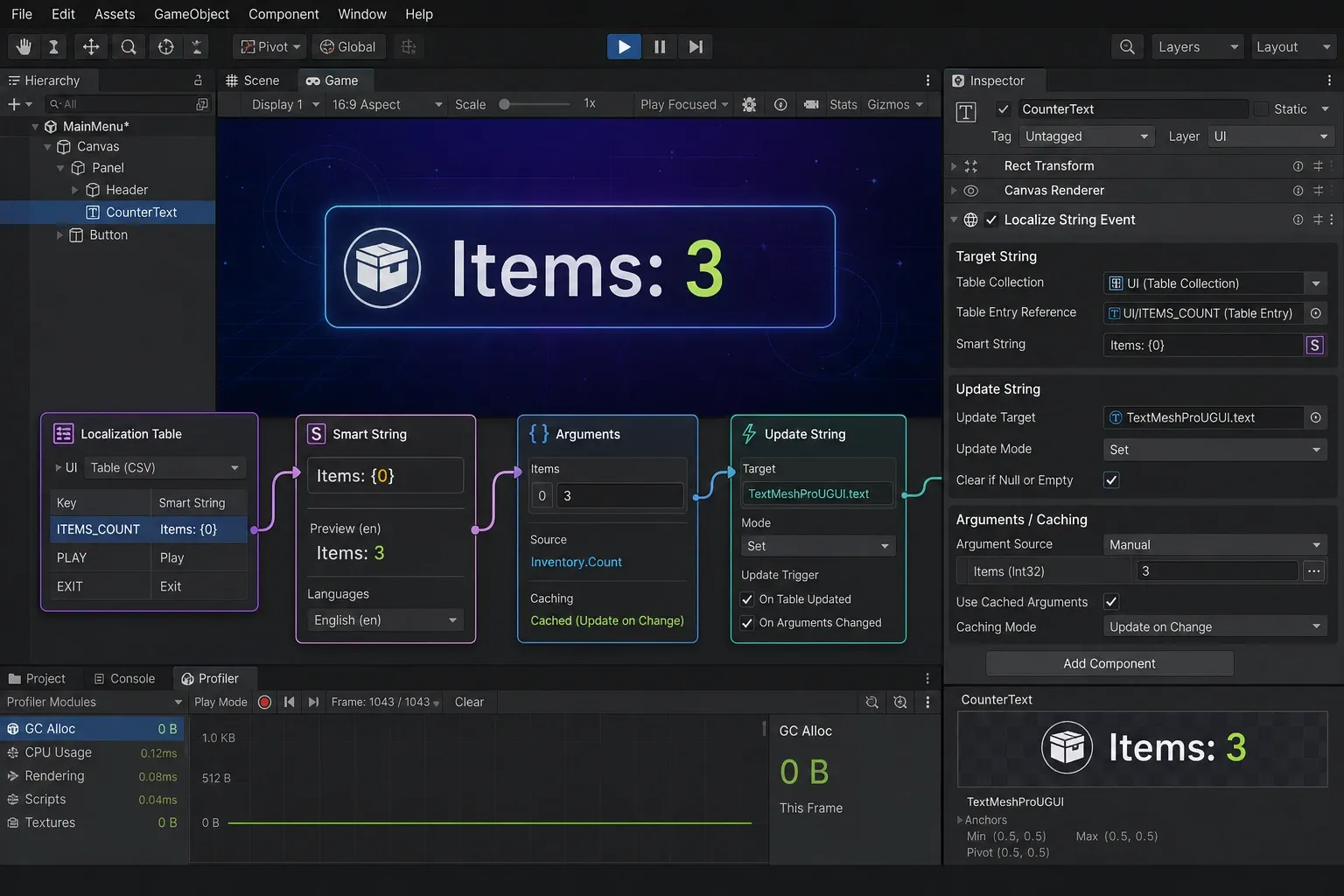Open Table Entry Reference object picker
This screenshot has height=896, width=1344.
coord(1315,312)
